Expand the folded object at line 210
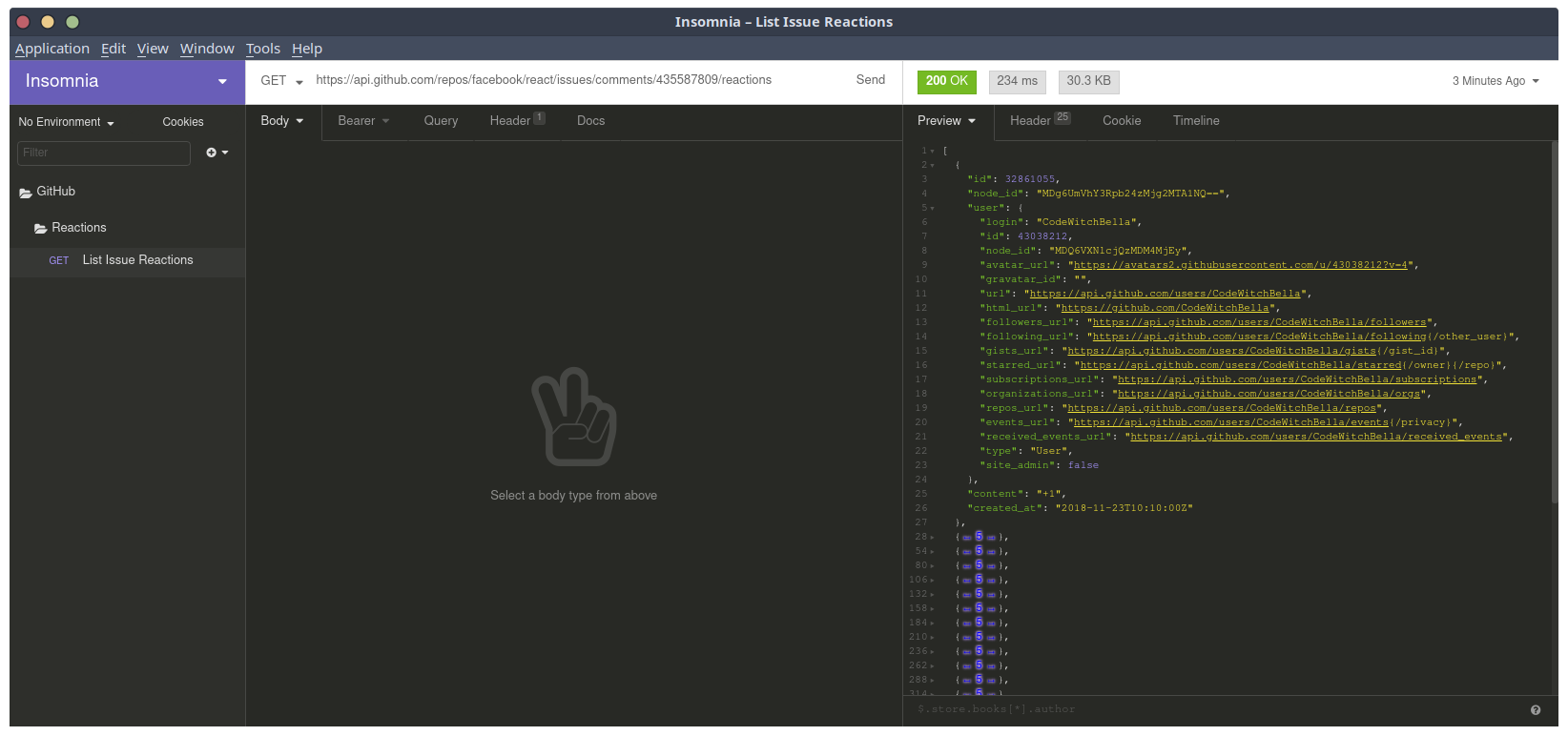This screenshot has width=1568, height=736. [x=933, y=637]
